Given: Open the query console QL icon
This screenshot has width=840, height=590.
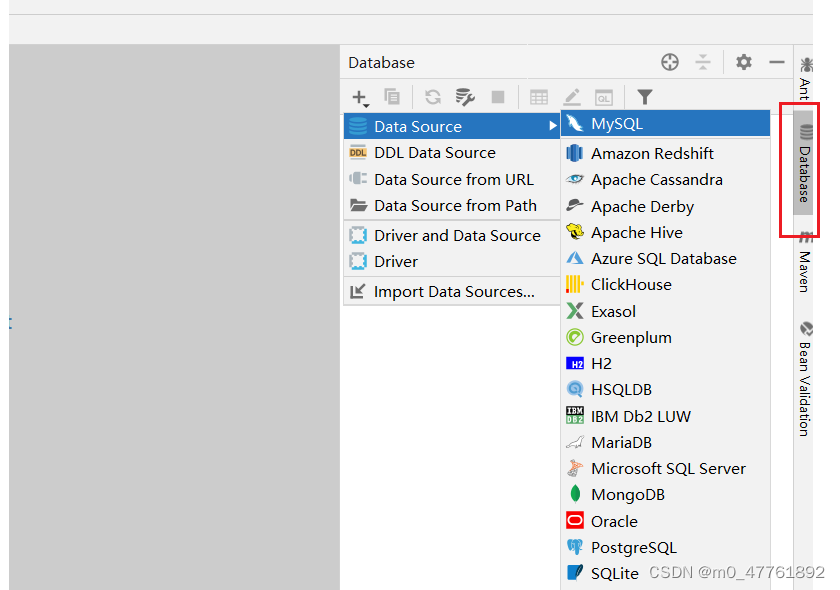Looking at the screenshot, I should (604, 98).
